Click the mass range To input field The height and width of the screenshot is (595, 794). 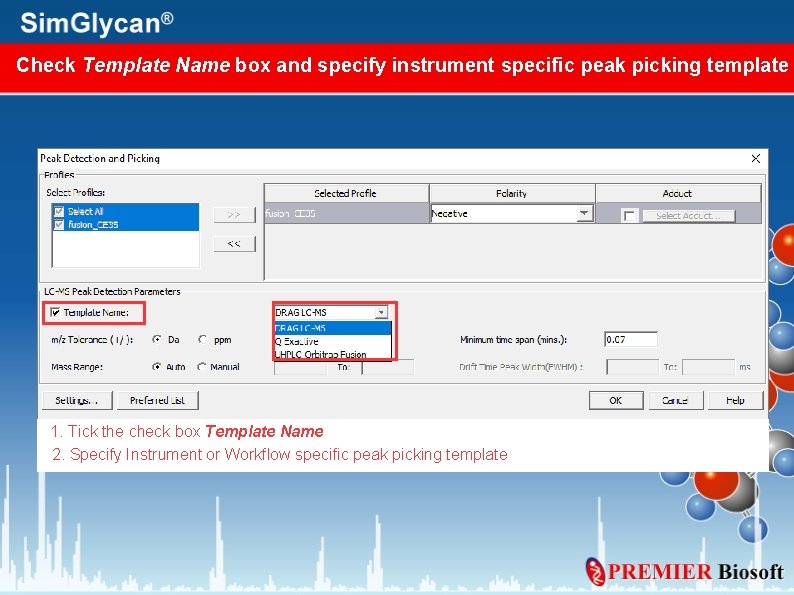click(388, 367)
